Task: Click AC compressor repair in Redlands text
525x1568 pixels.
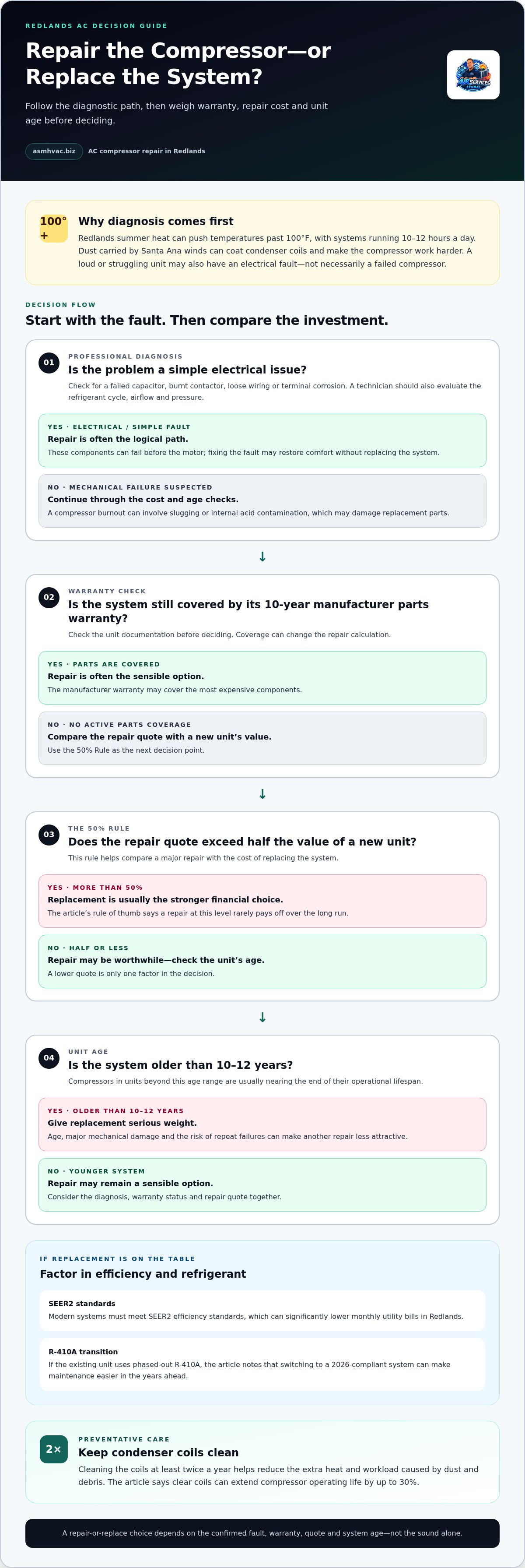Action: coord(147,151)
